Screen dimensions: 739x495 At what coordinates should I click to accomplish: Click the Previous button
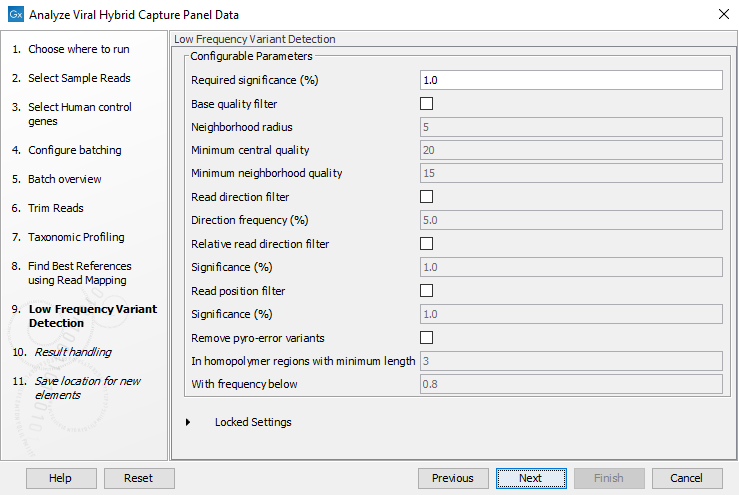[x=453, y=478]
